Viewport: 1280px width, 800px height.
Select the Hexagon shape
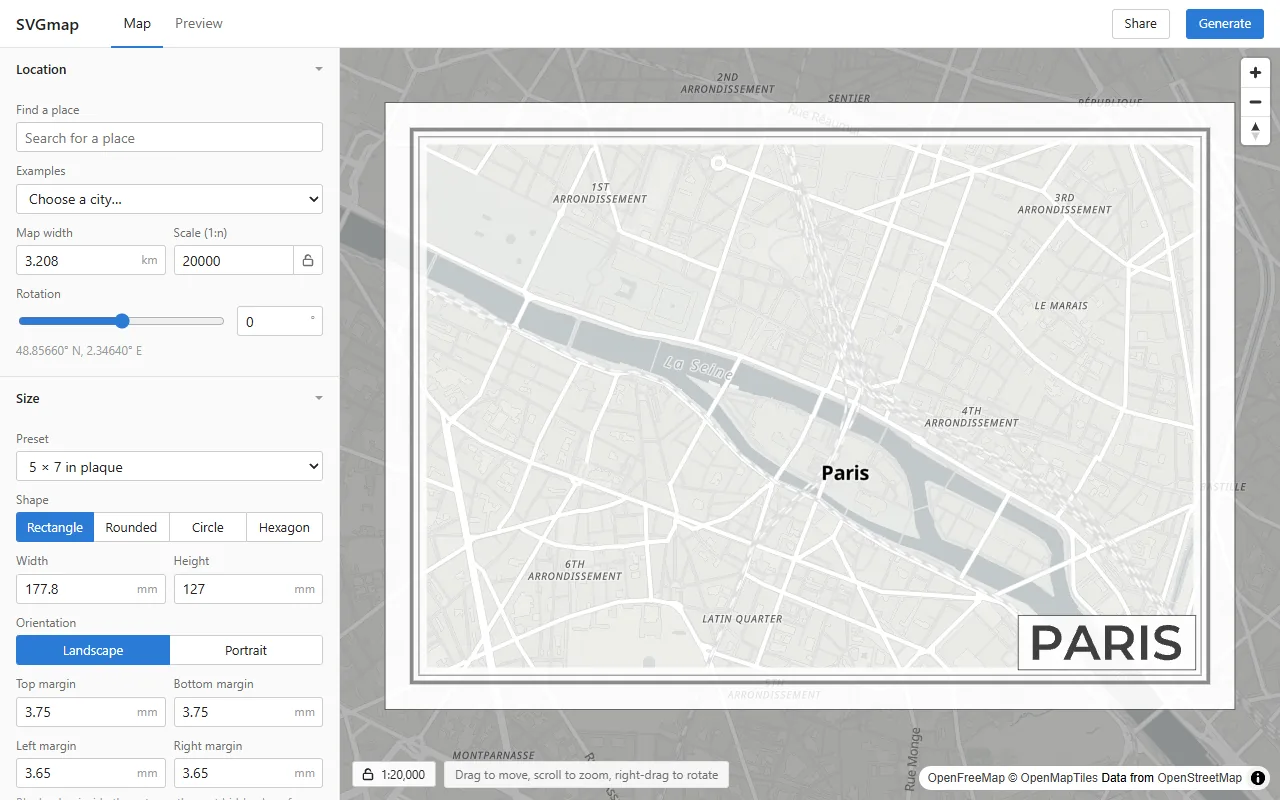(284, 527)
